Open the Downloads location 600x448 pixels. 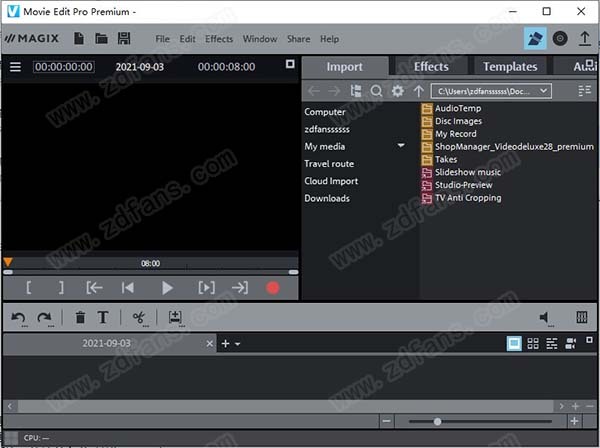click(x=327, y=198)
